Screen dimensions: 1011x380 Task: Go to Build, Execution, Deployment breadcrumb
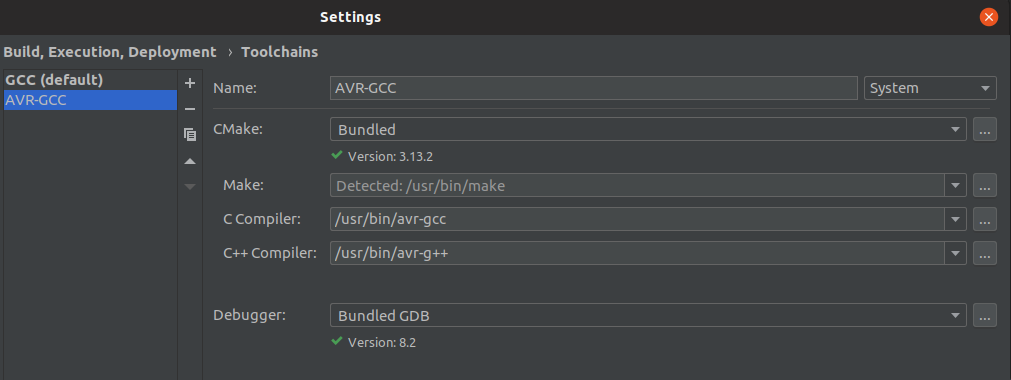[x=110, y=52]
